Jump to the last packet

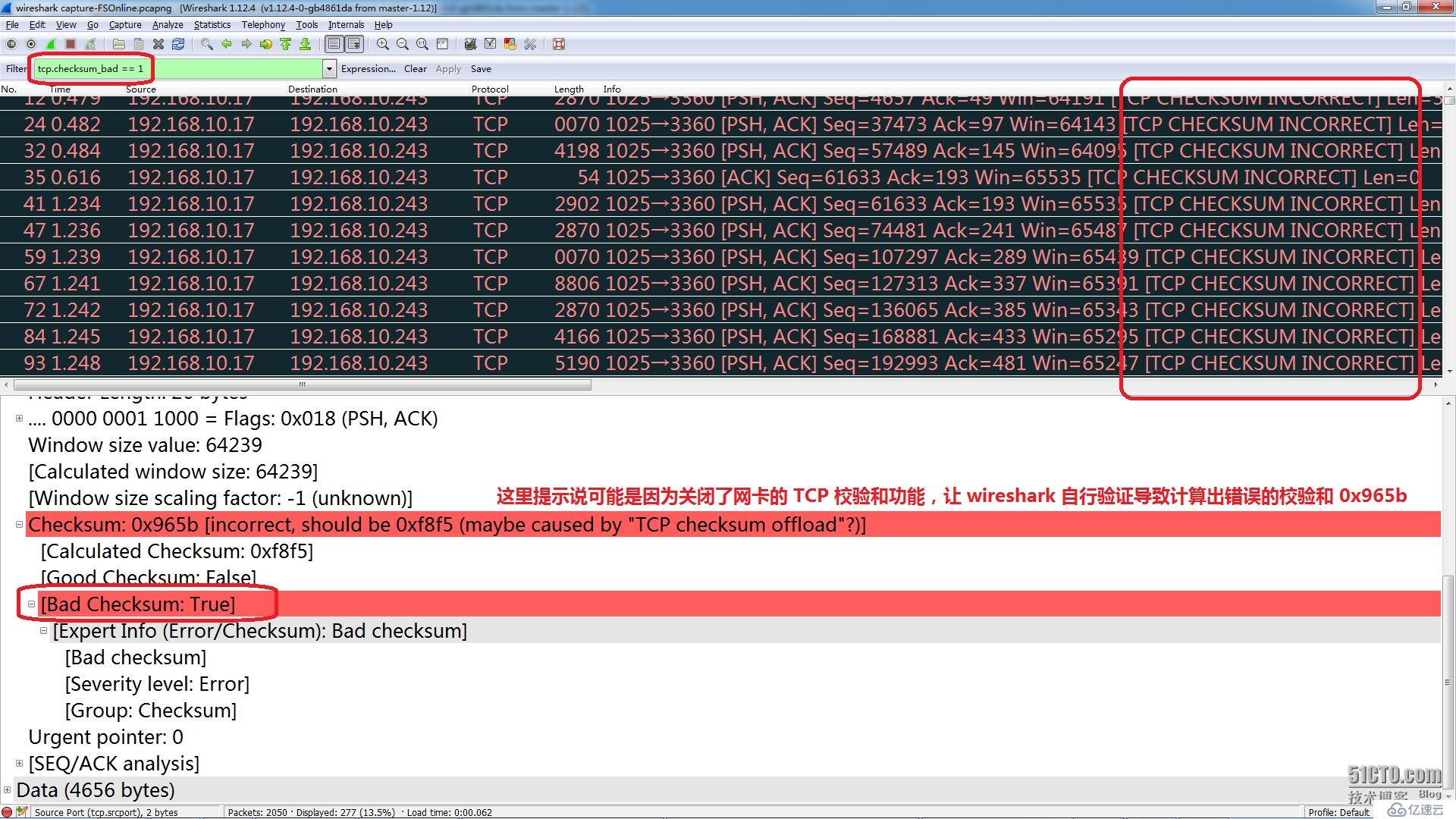(x=305, y=44)
